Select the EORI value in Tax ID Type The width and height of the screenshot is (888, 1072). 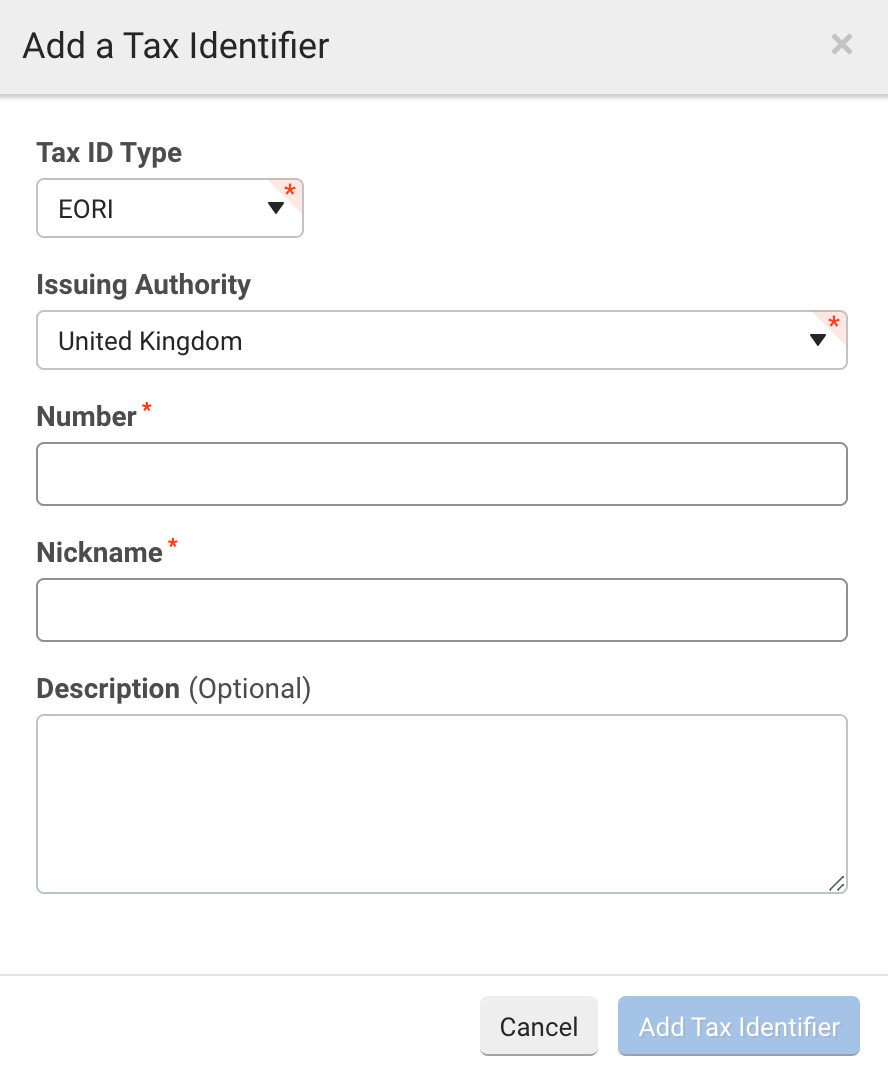click(85, 209)
